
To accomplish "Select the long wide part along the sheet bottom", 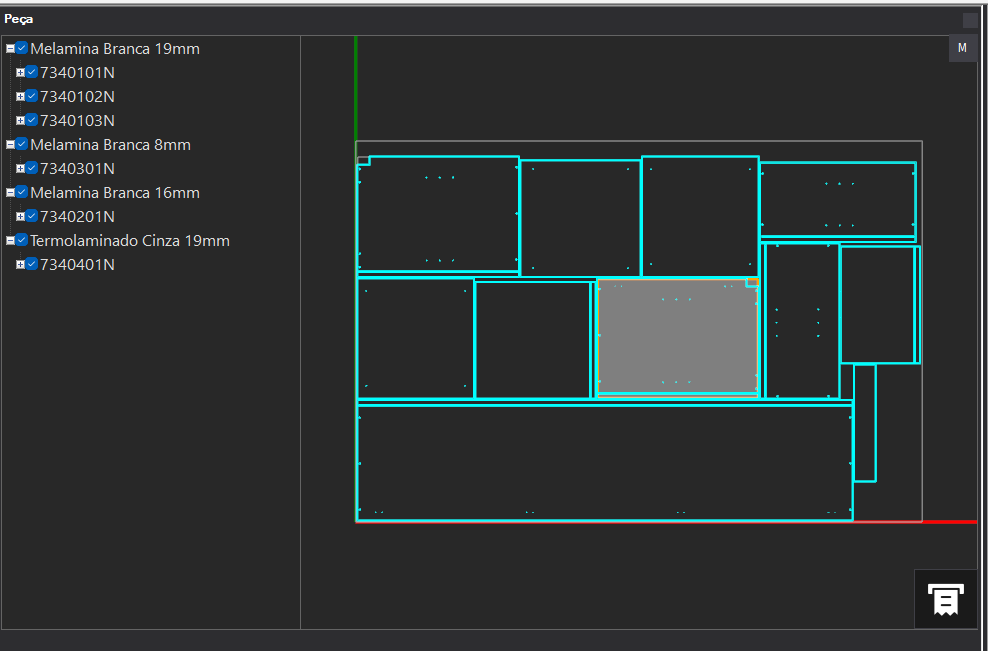I will (x=604, y=462).
